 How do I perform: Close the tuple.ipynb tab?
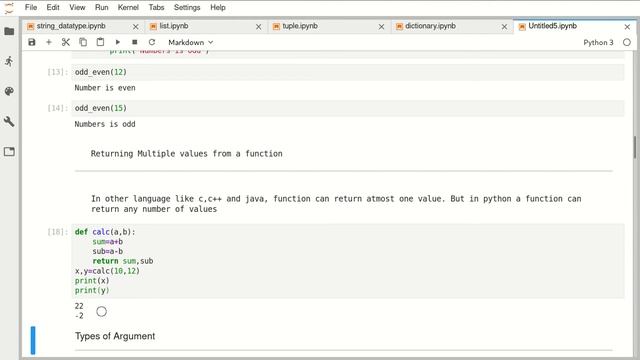[382, 27]
